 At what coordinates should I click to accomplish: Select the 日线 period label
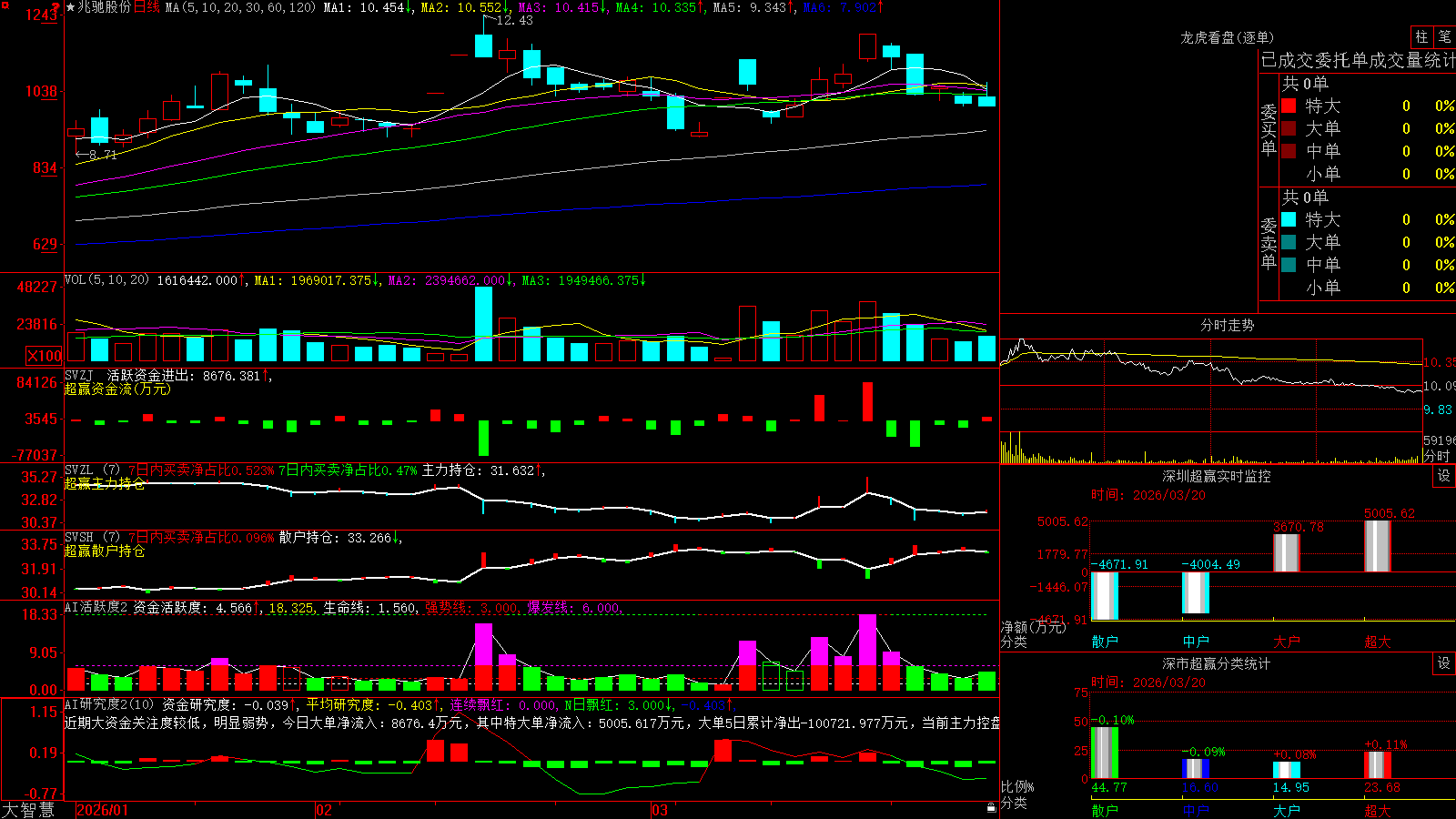point(147,7)
